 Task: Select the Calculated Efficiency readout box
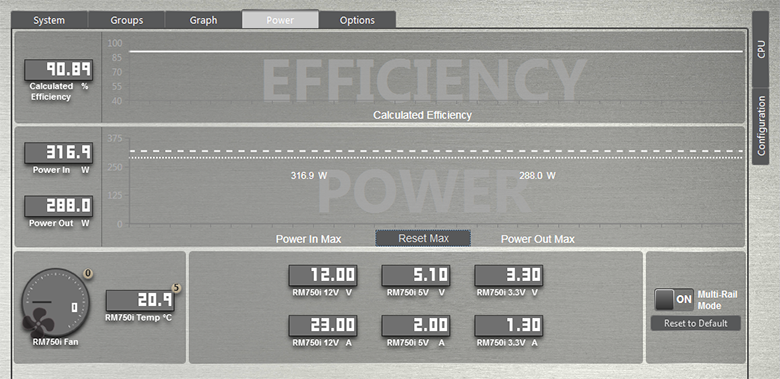[x=59, y=70]
